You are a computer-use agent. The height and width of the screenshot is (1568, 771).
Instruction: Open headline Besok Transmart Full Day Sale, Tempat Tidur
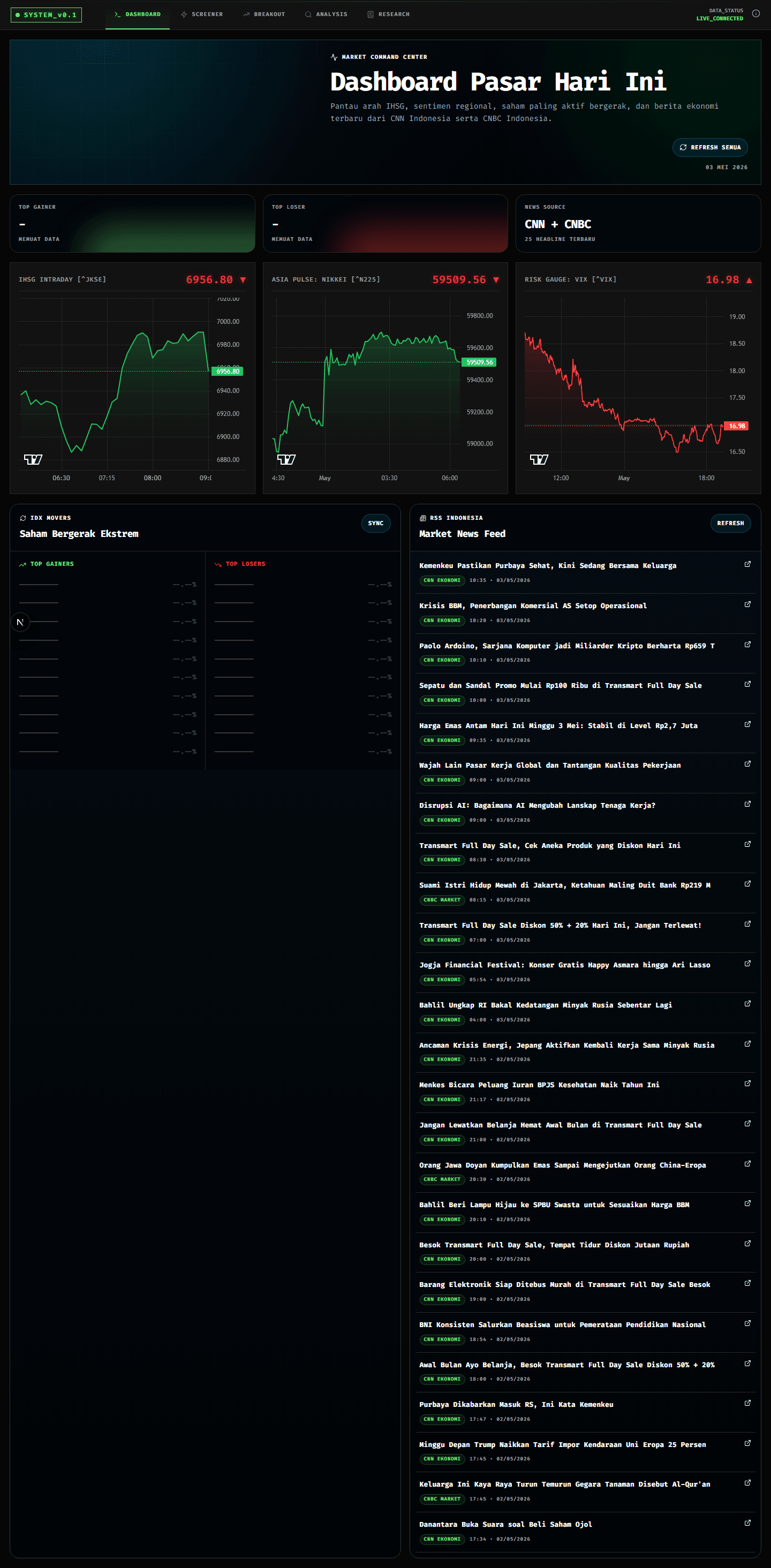tap(554, 1245)
